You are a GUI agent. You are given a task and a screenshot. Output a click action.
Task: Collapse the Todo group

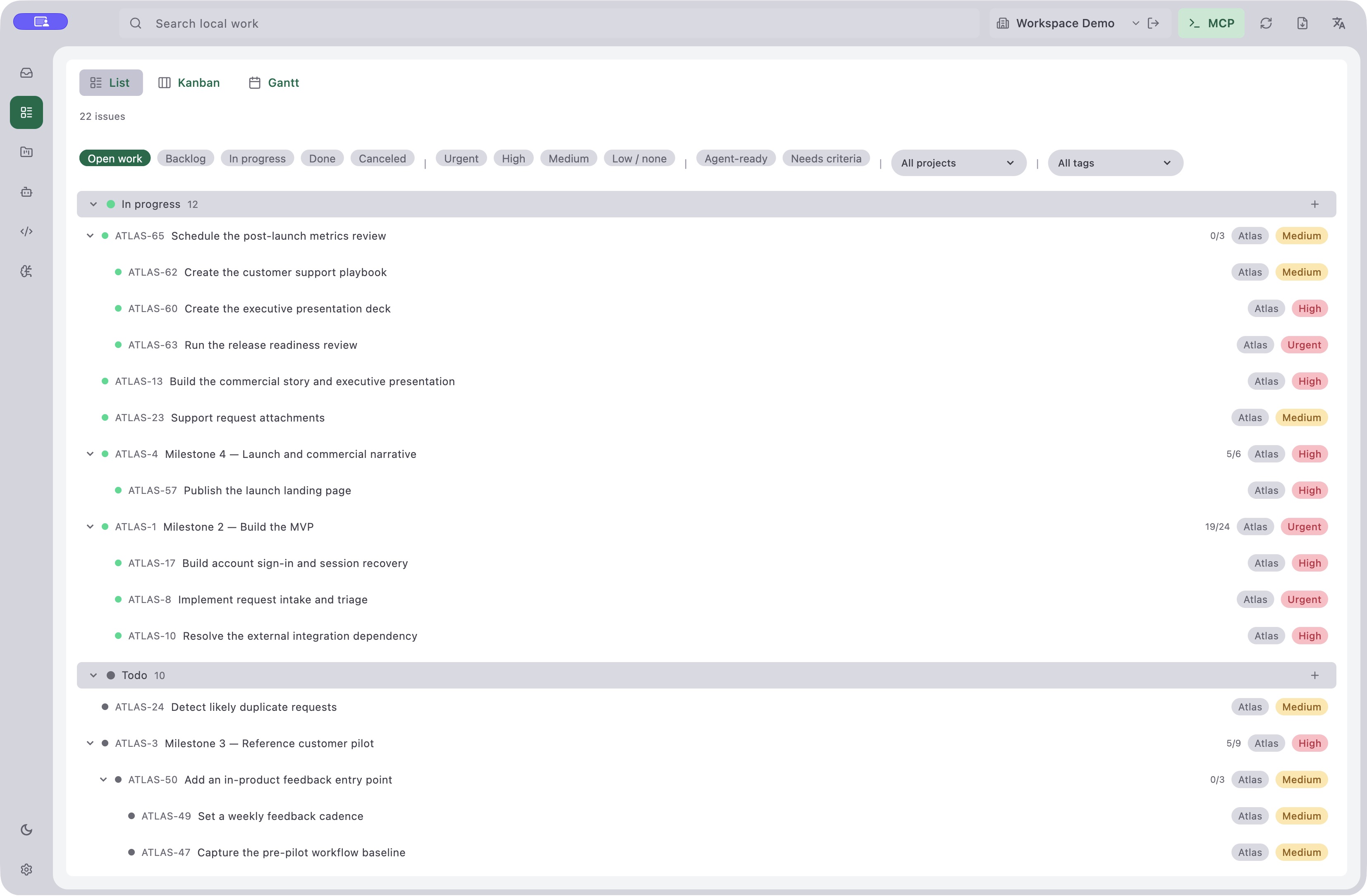[93, 676]
